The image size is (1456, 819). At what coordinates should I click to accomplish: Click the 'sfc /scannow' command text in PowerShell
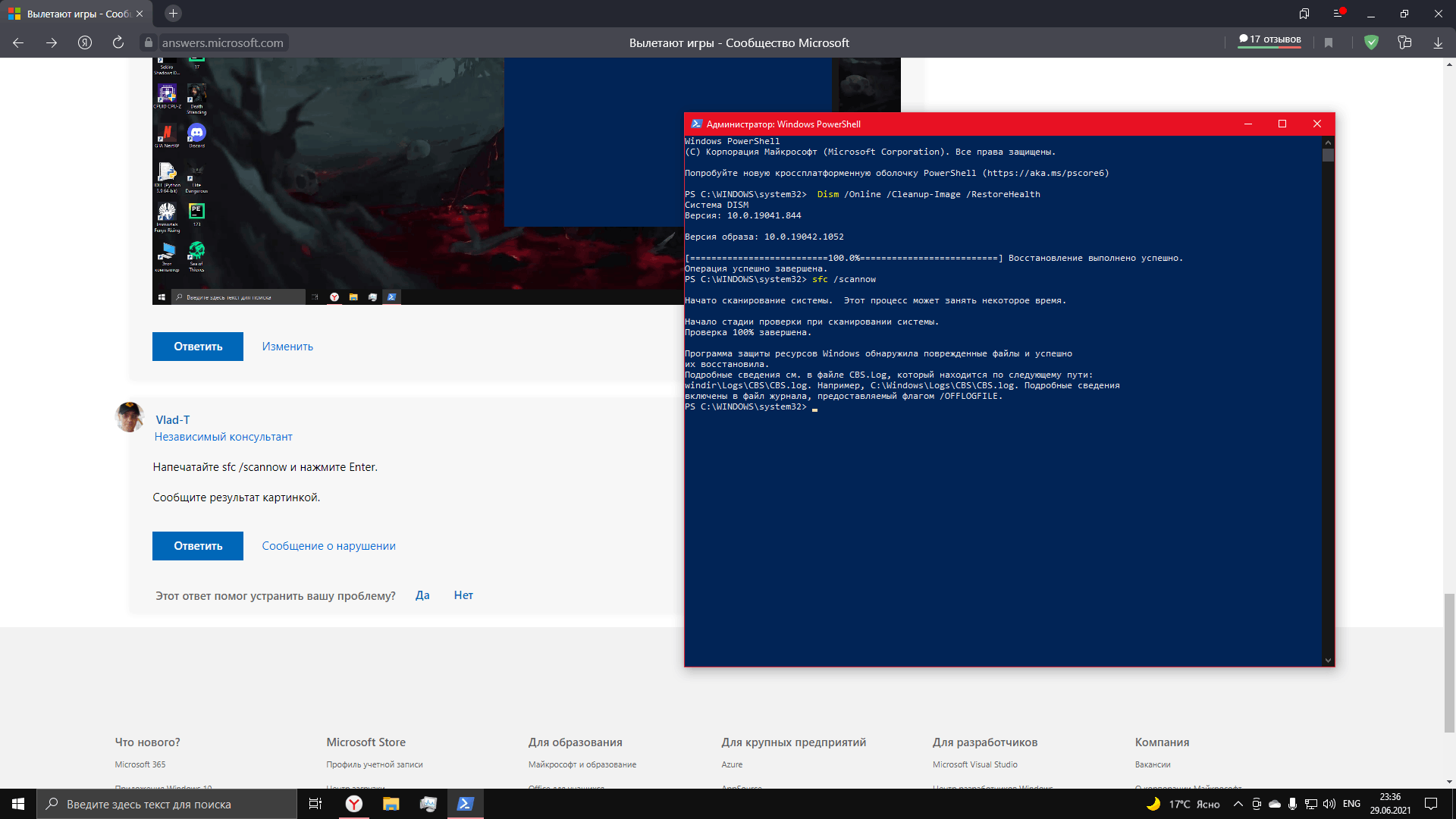(844, 280)
